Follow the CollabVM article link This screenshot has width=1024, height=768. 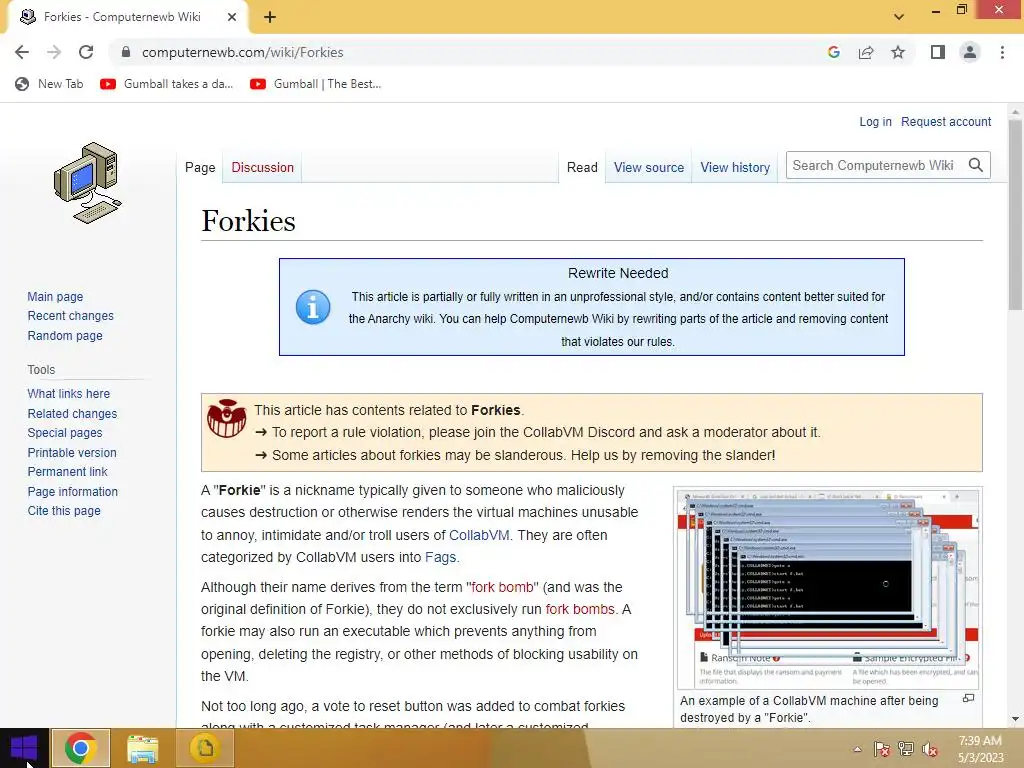point(479,535)
